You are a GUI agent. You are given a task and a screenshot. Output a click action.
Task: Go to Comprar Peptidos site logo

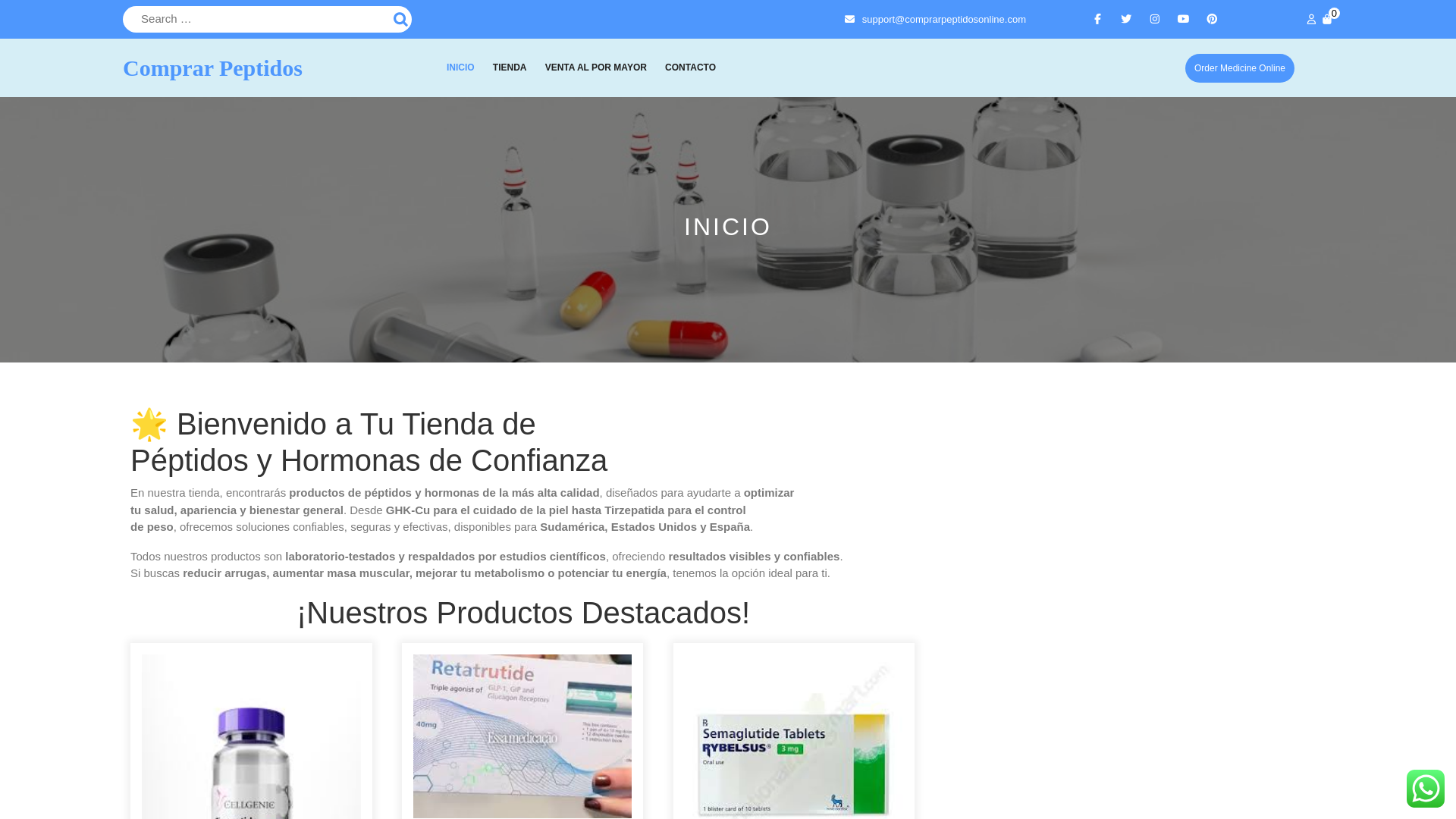[x=212, y=68]
